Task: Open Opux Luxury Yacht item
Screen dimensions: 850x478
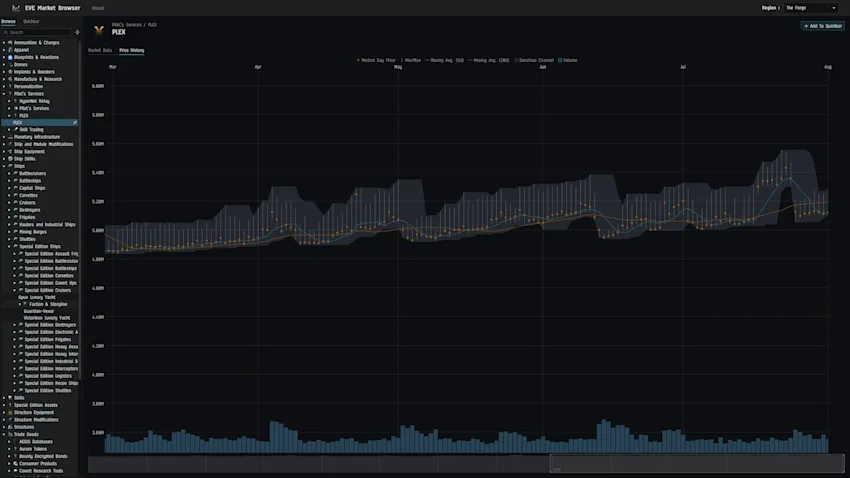Action: [37, 298]
